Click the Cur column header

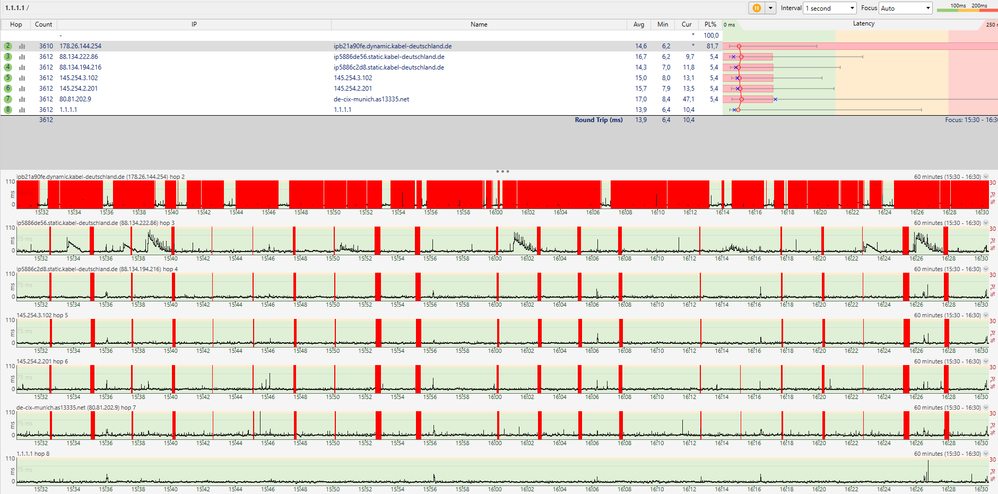[687, 24]
